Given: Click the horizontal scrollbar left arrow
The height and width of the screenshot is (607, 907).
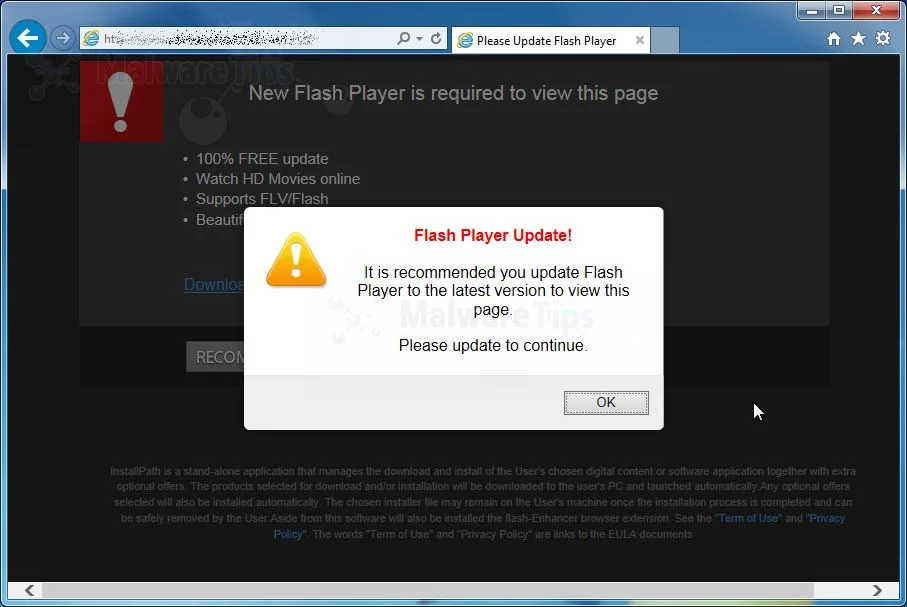Looking at the screenshot, I should [30, 590].
